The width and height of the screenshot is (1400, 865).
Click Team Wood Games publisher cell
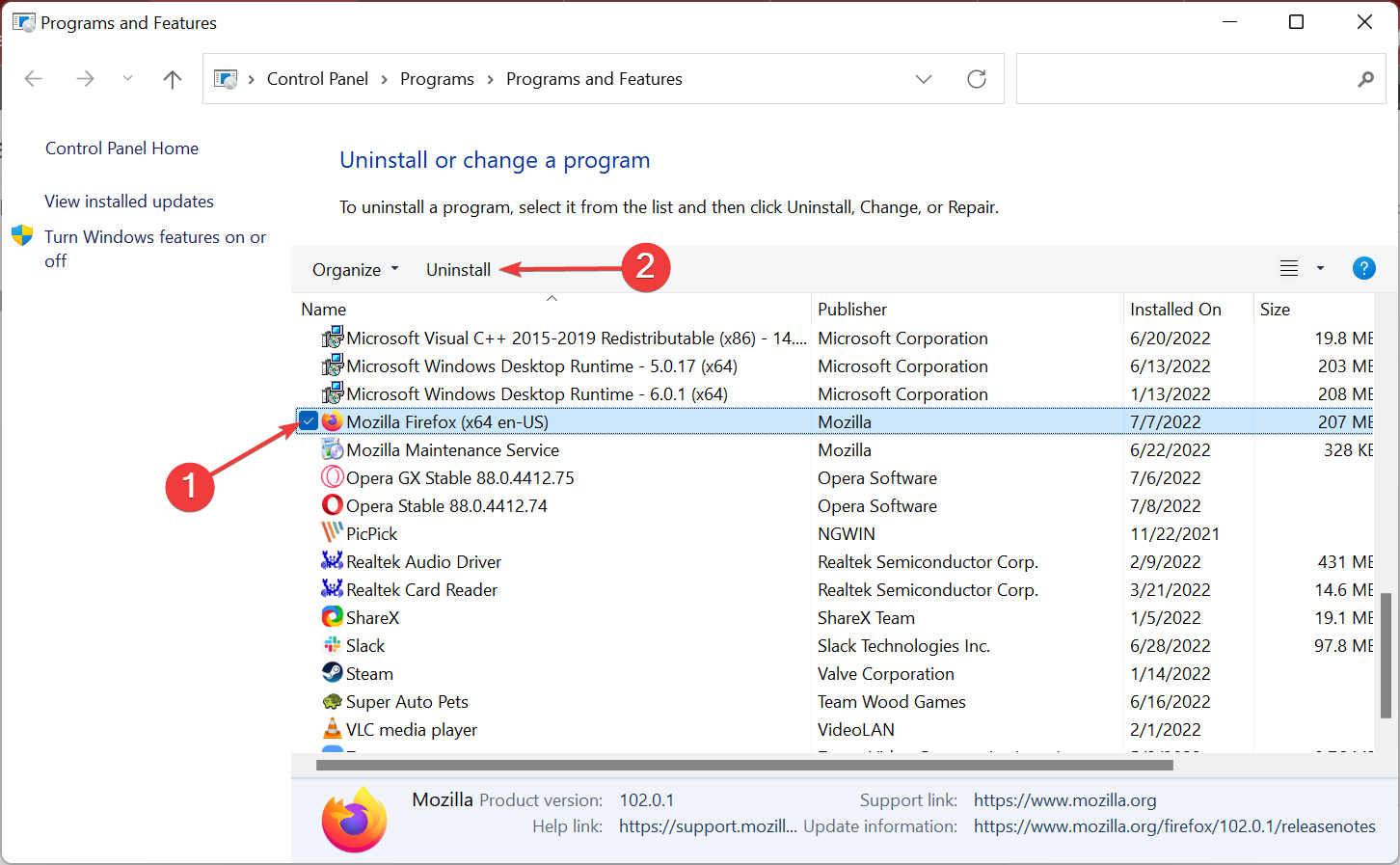pos(892,702)
